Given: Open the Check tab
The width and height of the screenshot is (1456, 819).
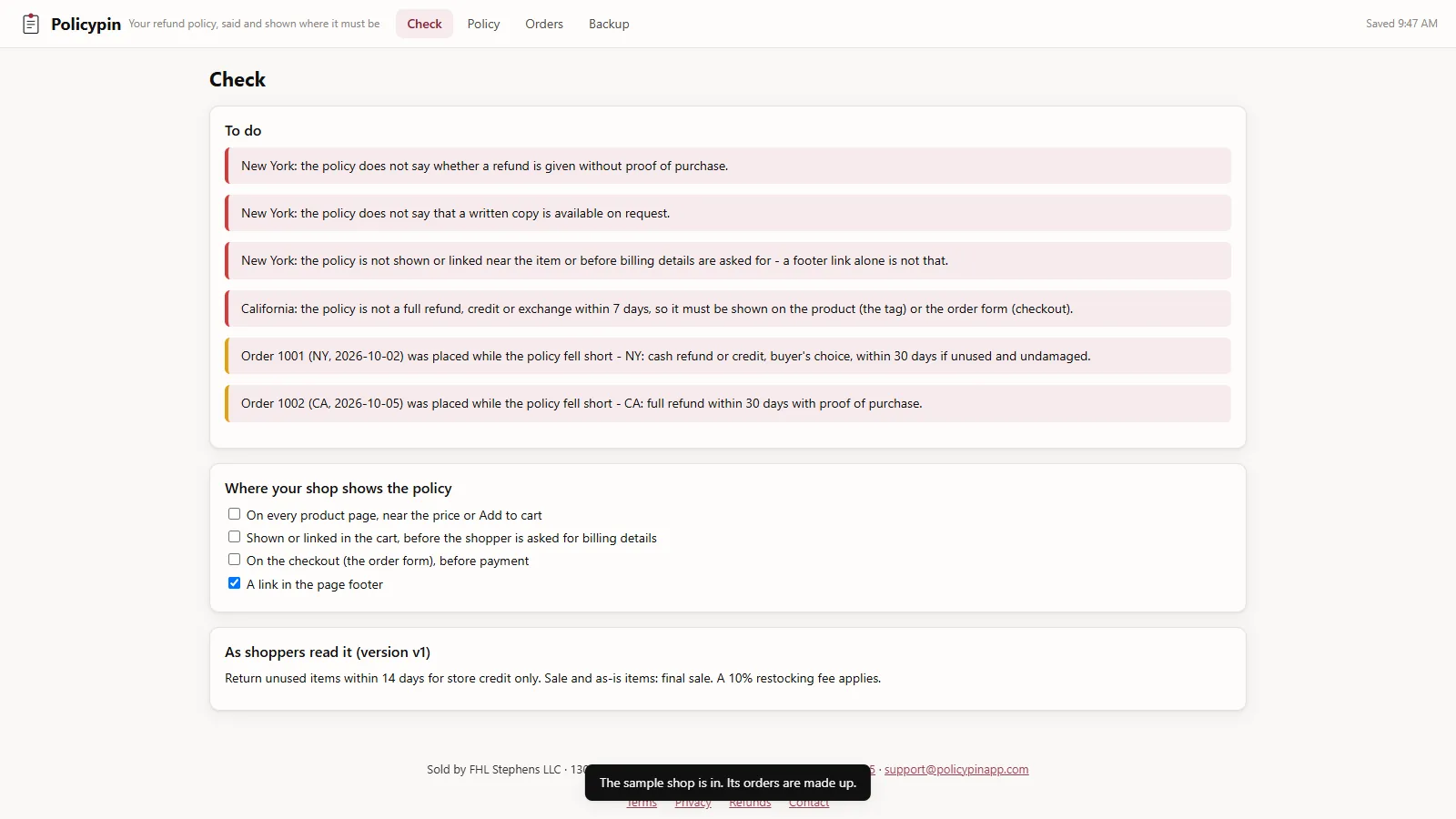Looking at the screenshot, I should click(x=424, y=24).
